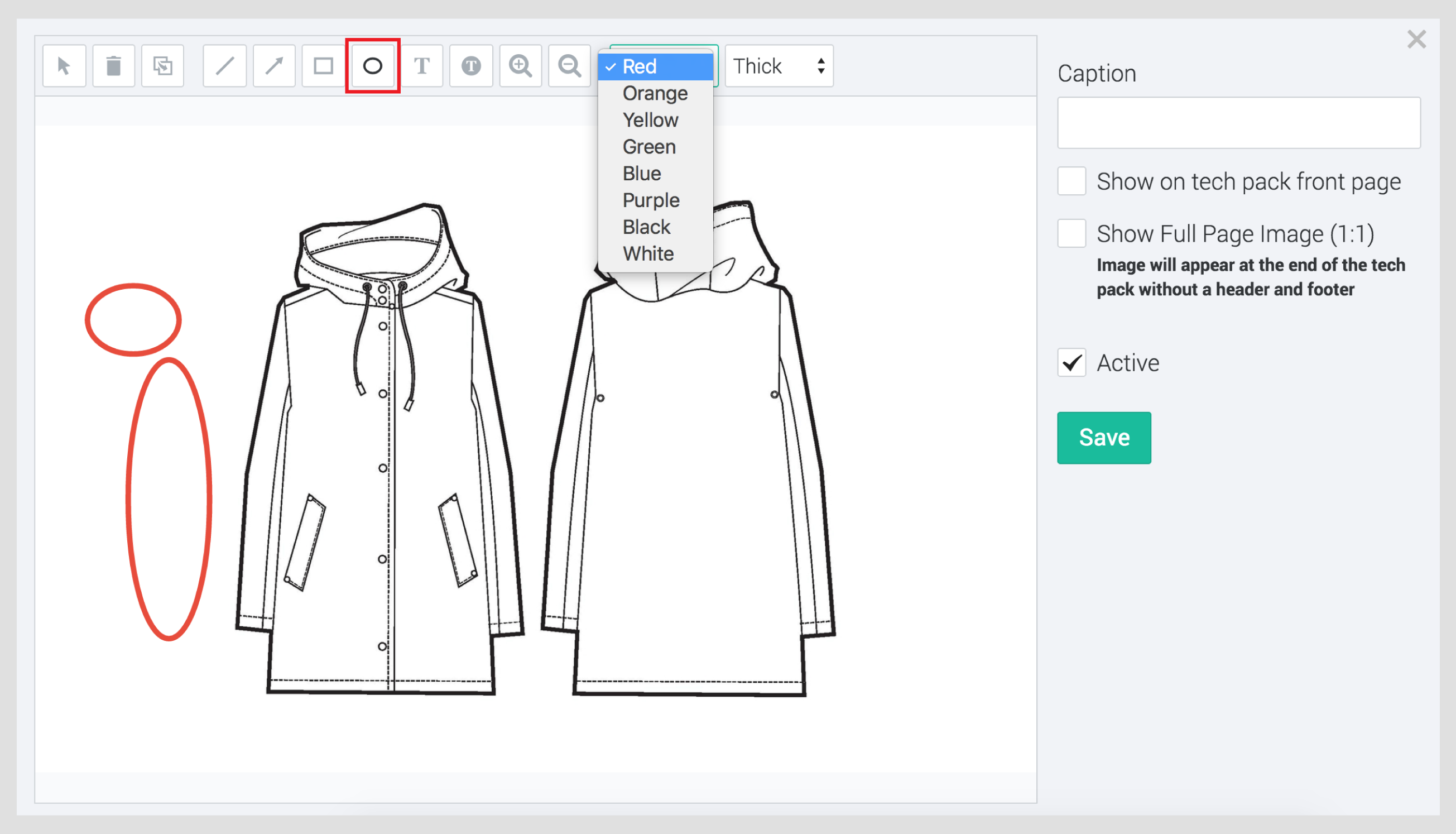Uncheck the Active checkbox
Screen dimensions: 1456x834
[1071, 363]
